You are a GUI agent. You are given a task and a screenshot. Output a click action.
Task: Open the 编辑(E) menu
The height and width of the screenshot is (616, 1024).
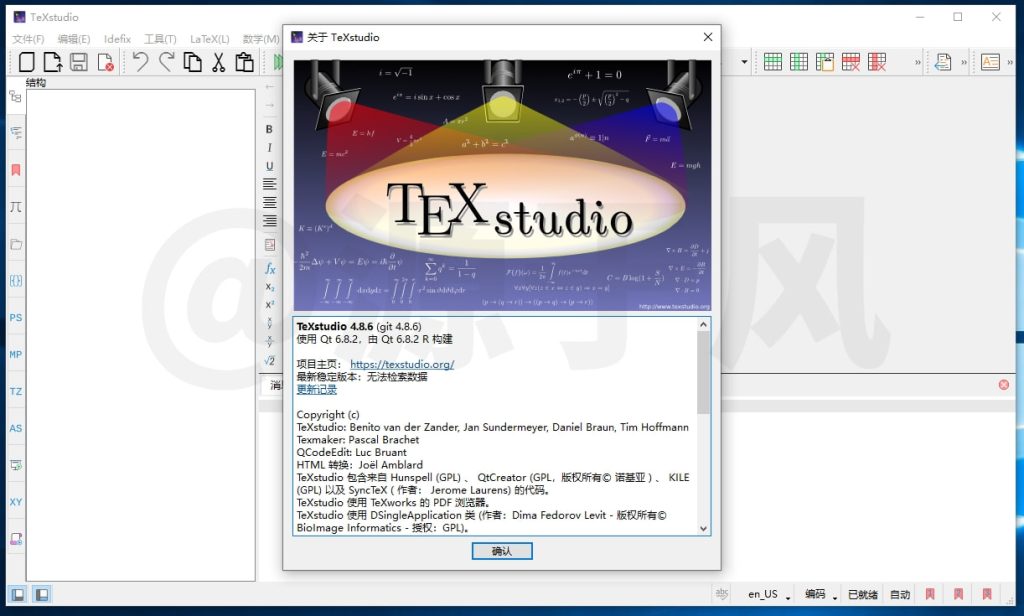74,39
